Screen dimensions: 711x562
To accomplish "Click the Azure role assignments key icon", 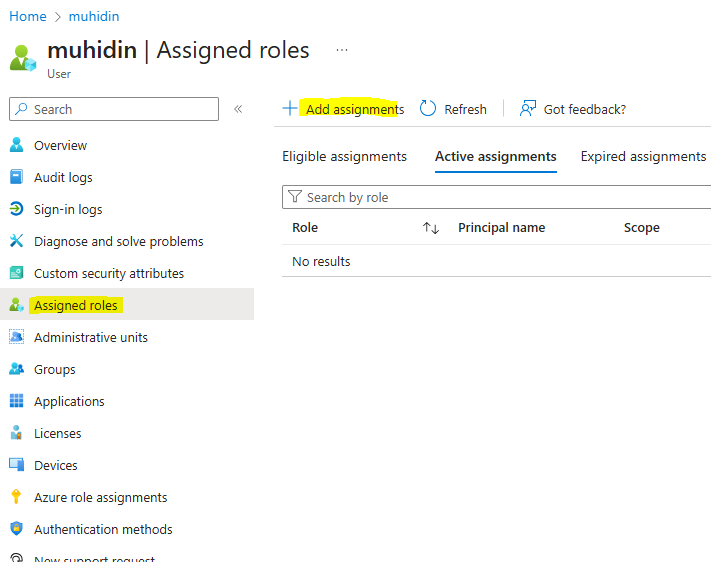I will (x=16, y=497).
